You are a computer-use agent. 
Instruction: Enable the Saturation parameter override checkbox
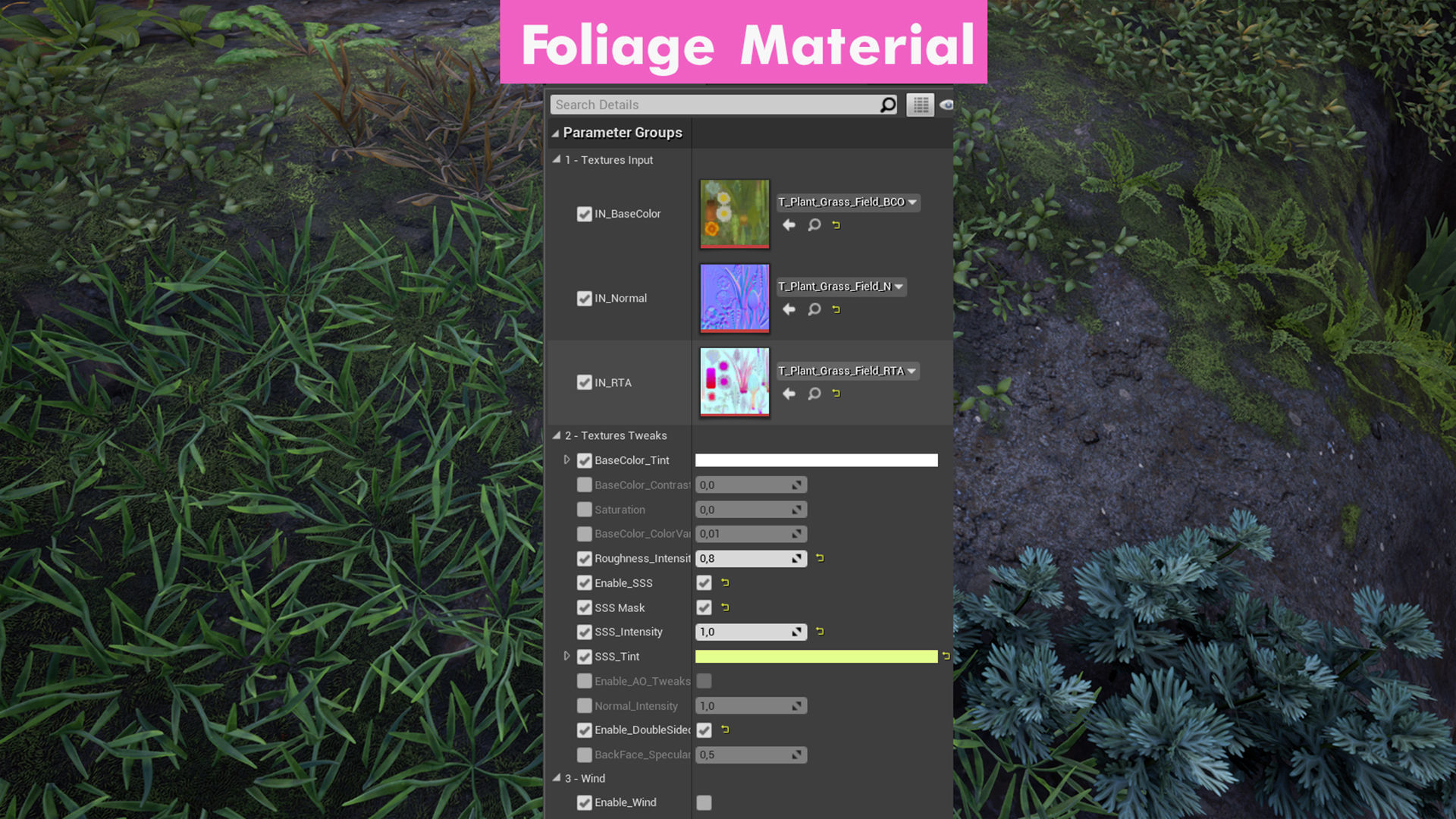coord(584,510)
